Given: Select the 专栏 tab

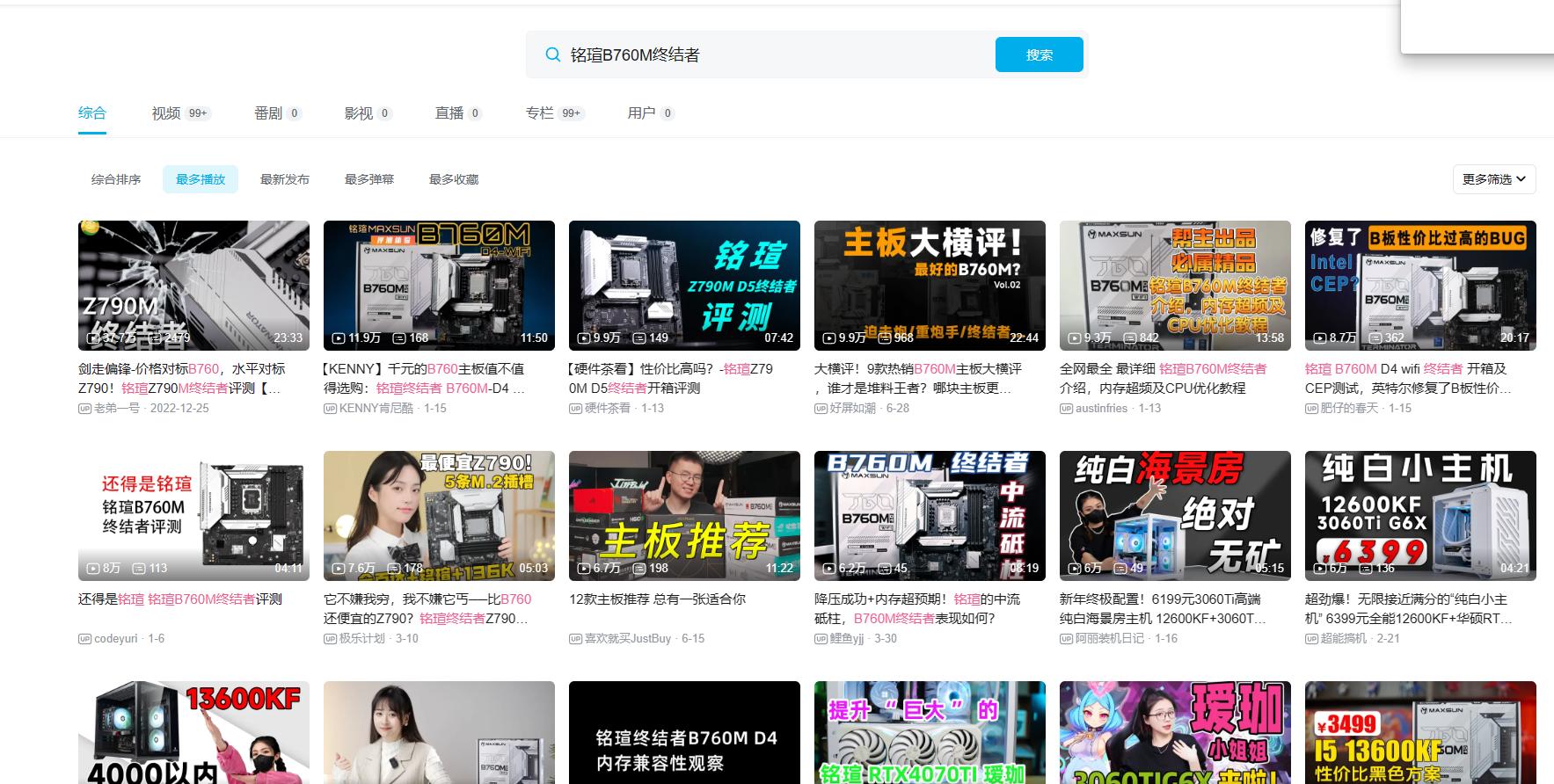Looking at the screenshot, I should tap(555, 113).
